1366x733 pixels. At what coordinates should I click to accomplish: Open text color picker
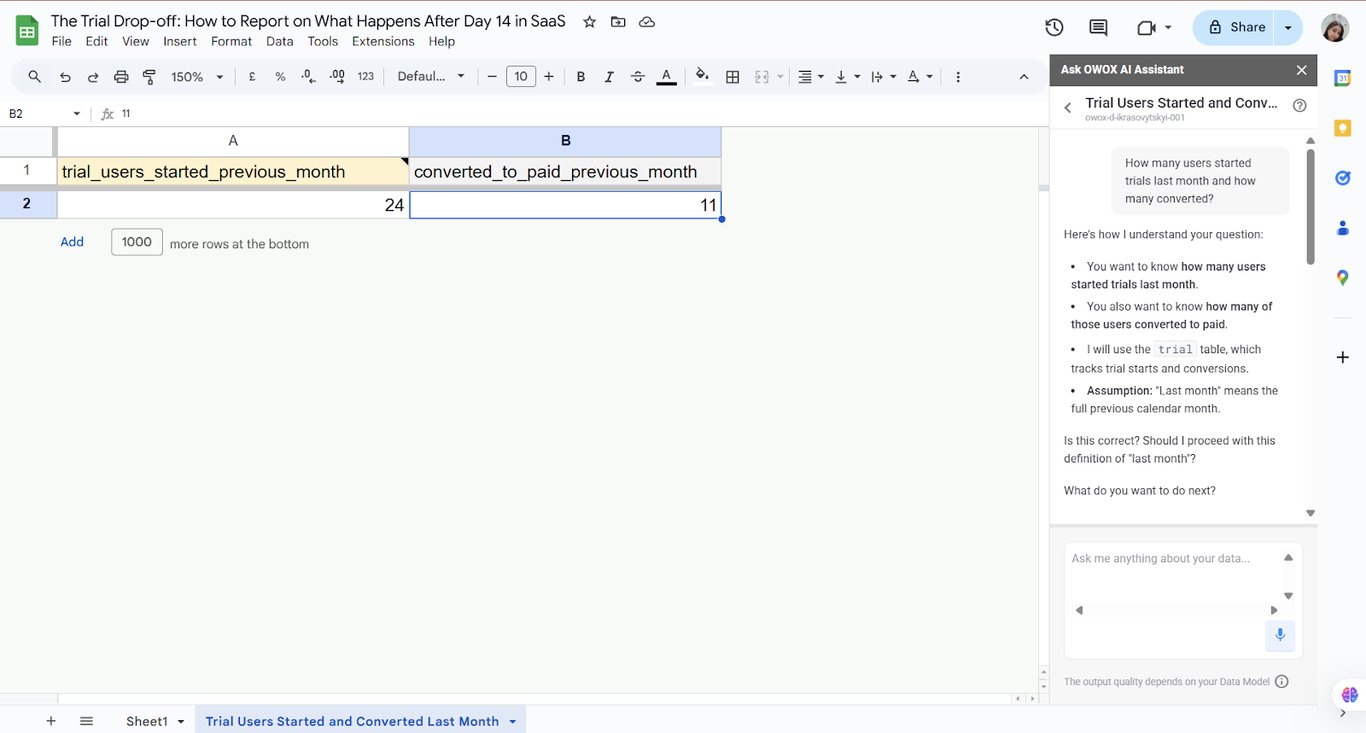pos(667,76)
